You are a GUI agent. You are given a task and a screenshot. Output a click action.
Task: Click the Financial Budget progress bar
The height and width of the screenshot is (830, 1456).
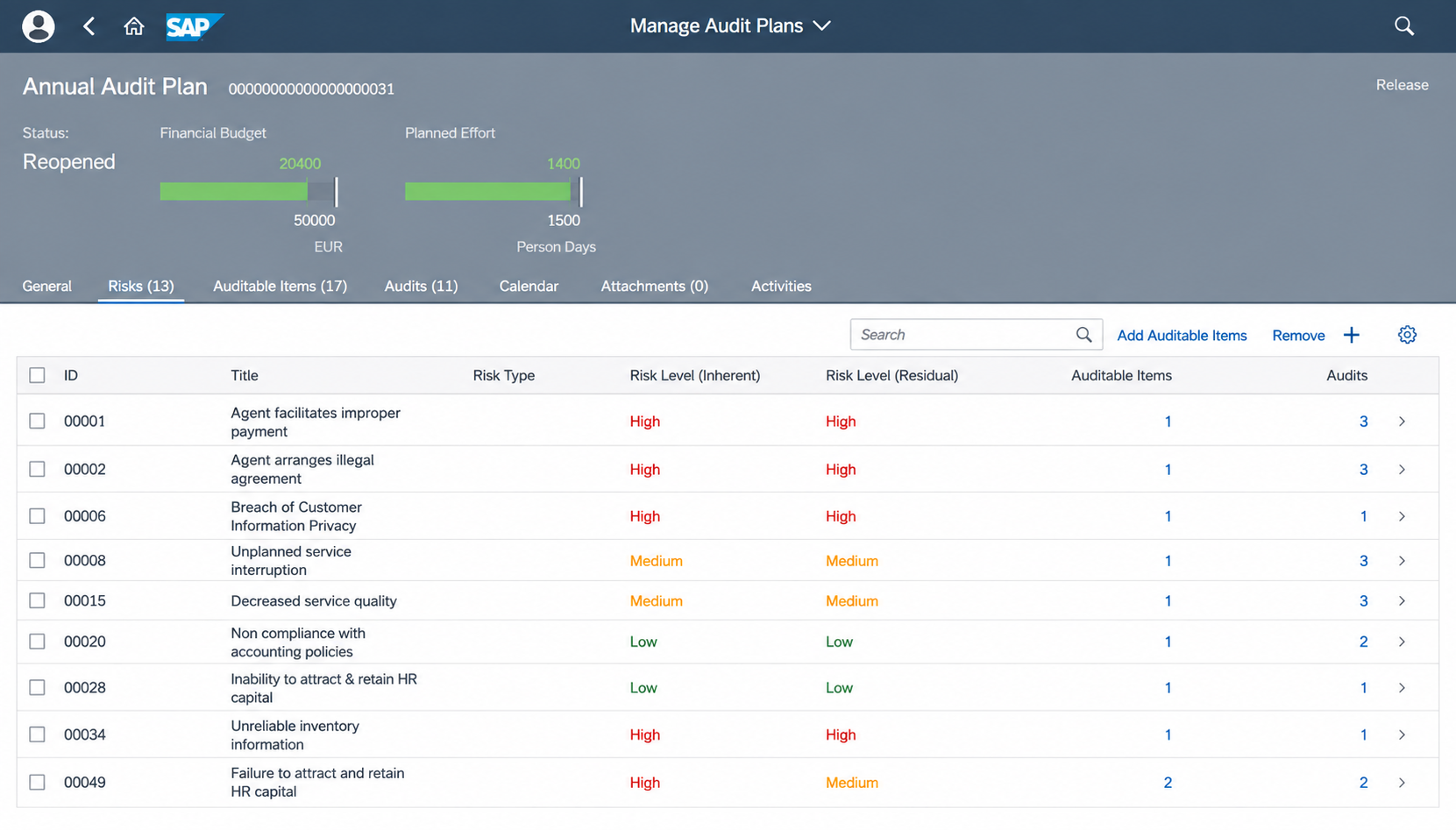(x=248, y=191)
